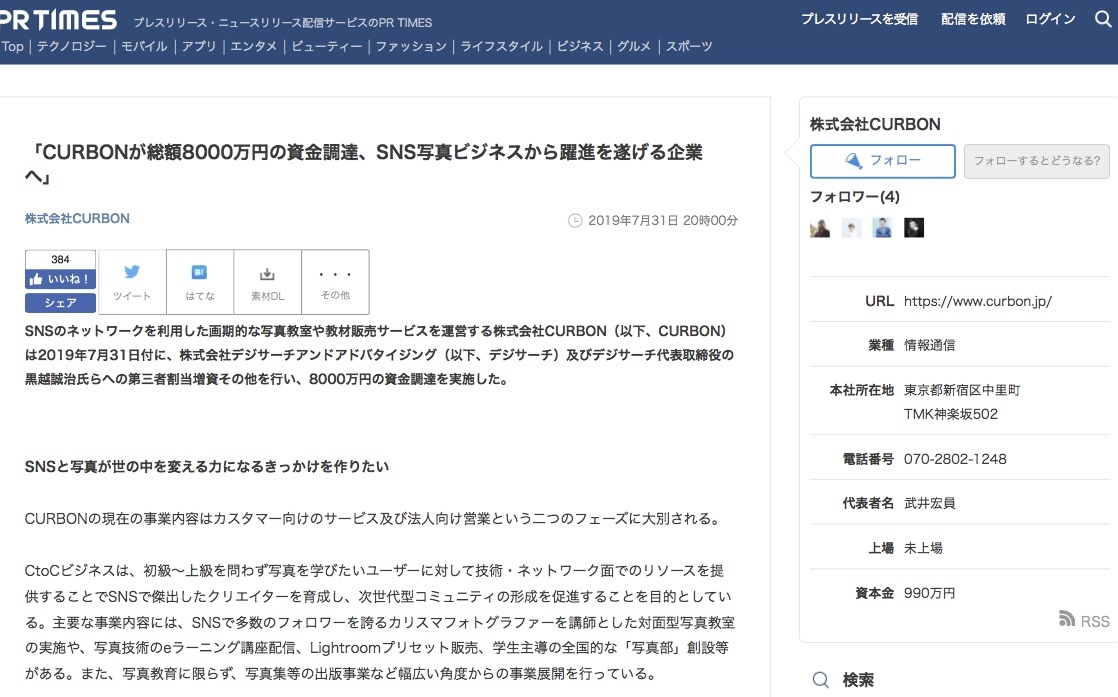Click the capital value 990万円
1118x697 pixels.
(929, 593)
